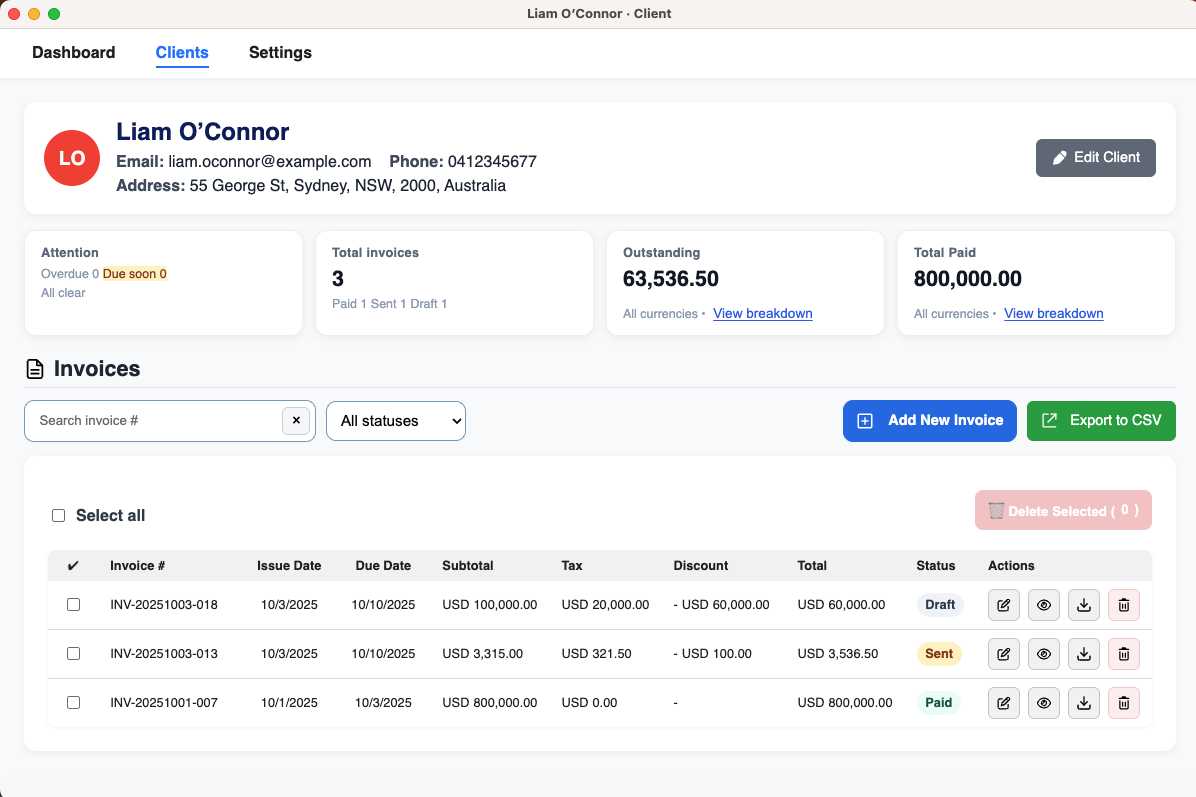Open the All statuses dropdown
The image size is (1196, 797).
coord(396,421)
